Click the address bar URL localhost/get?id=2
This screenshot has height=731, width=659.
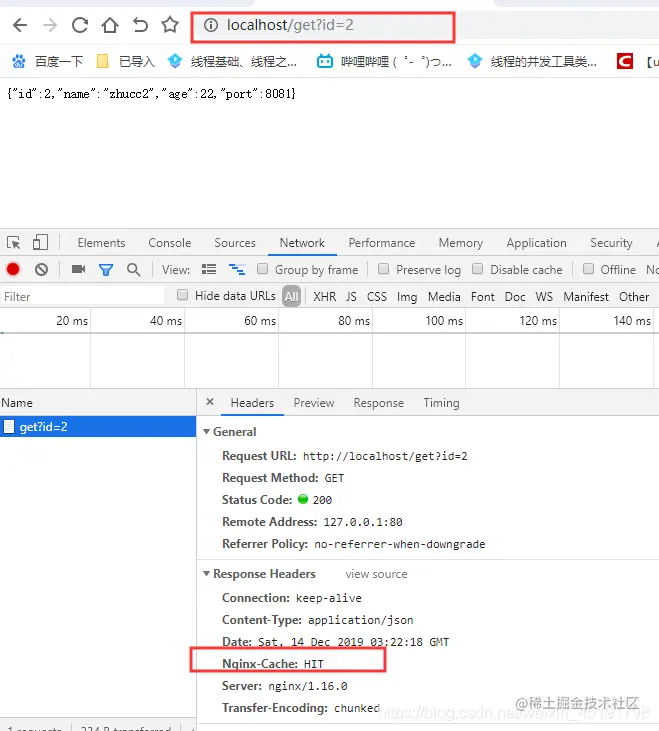(x=290, y=25)
